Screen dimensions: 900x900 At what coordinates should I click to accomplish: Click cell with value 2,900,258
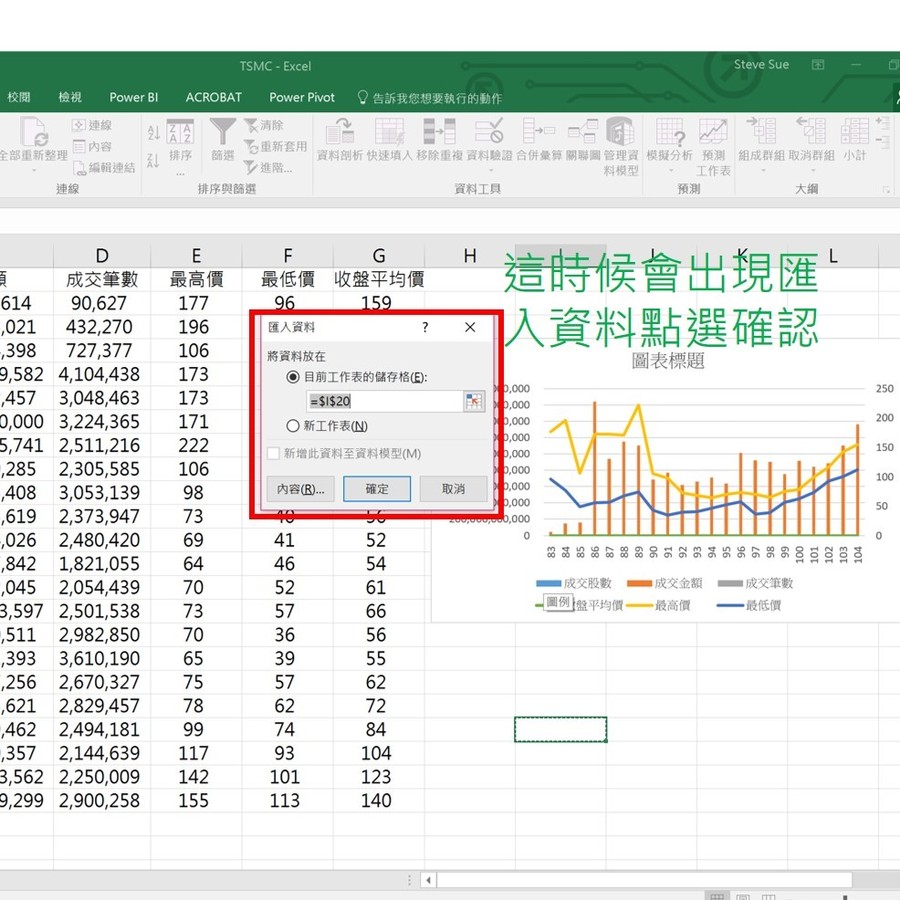tap(102, 800)
